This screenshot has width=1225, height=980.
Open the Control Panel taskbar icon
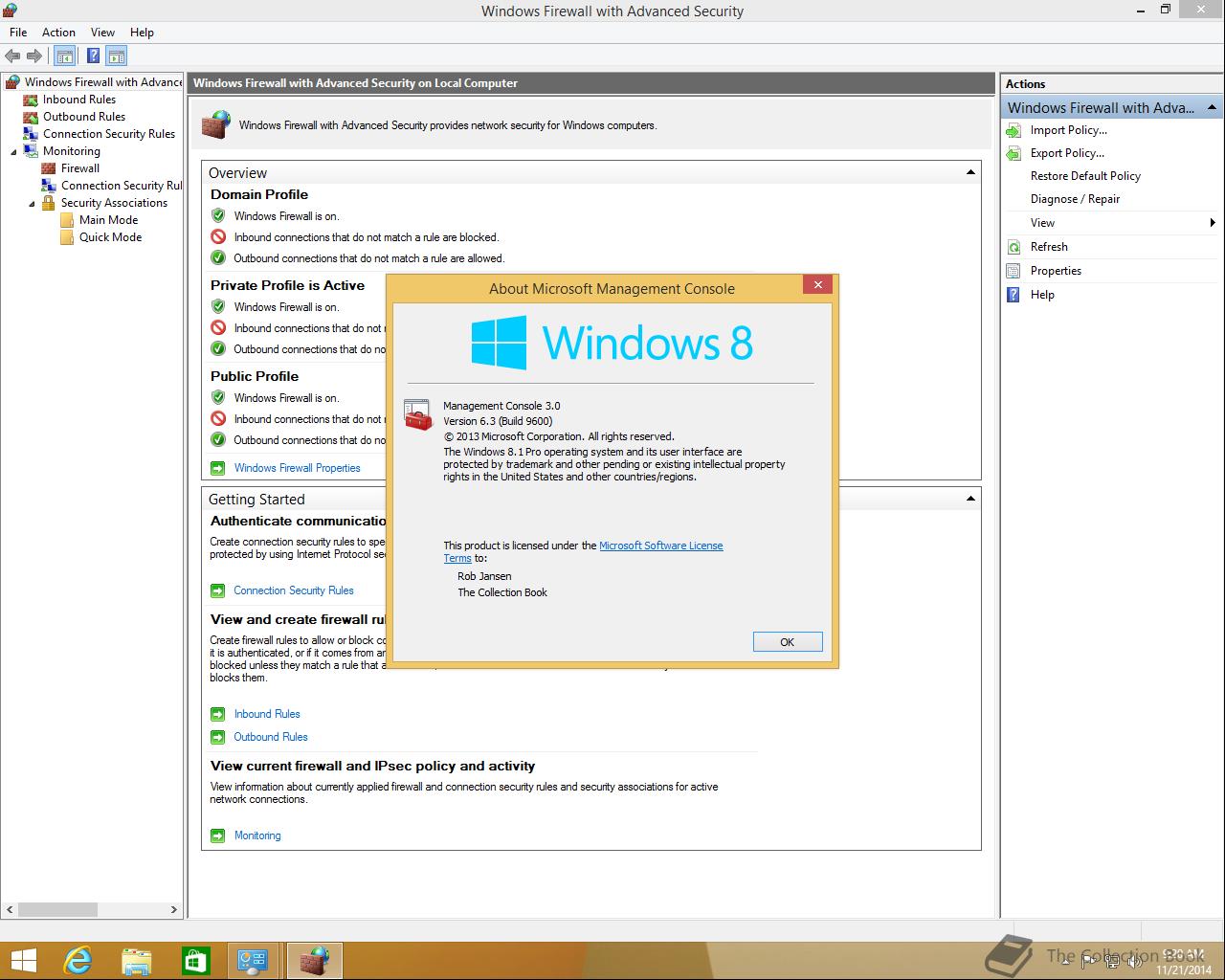254,961
